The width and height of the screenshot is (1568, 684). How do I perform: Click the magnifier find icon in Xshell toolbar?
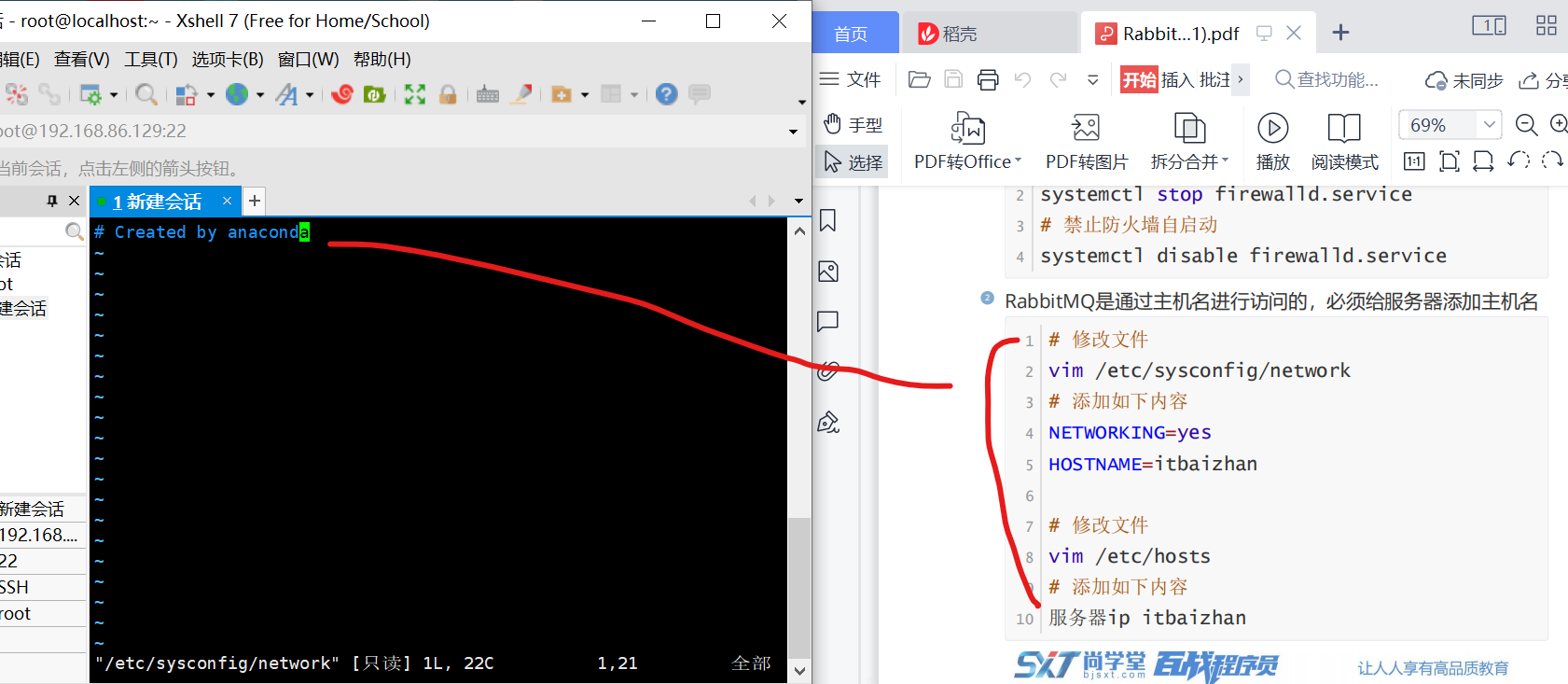click(146, 94)
